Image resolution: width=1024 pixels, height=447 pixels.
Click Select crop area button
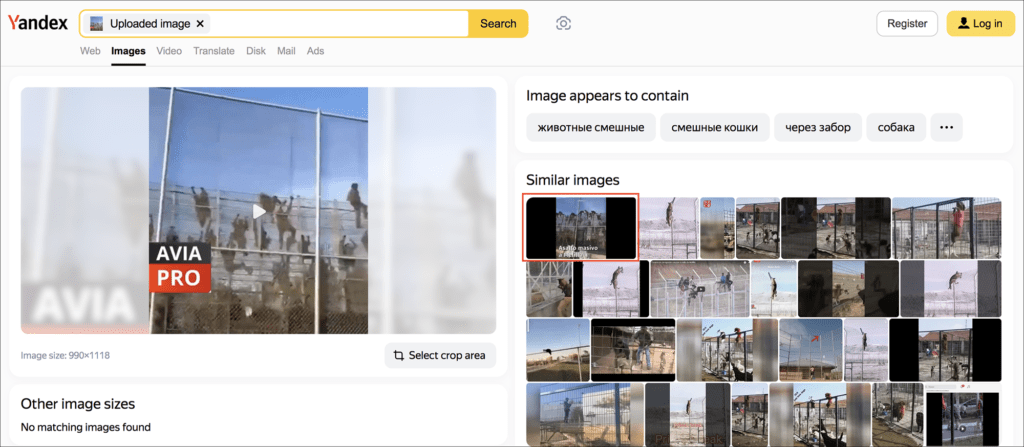pos(440,355)
